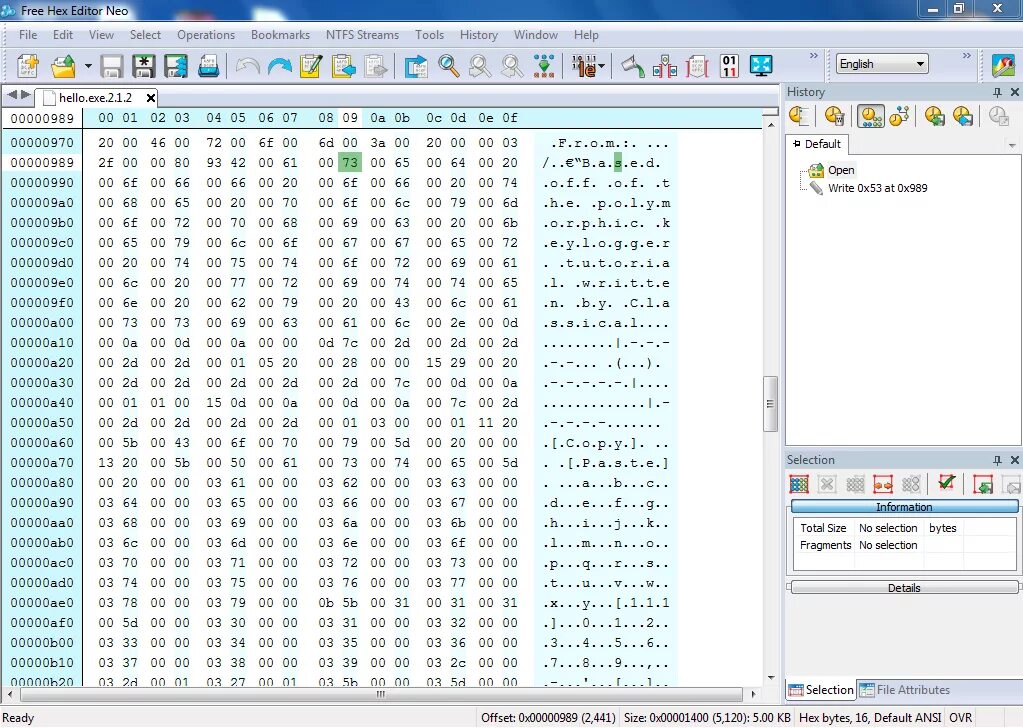This screenshot has width=1023, height=728.
Task: Click the Full Screen monitor icon
Action: 761,66
